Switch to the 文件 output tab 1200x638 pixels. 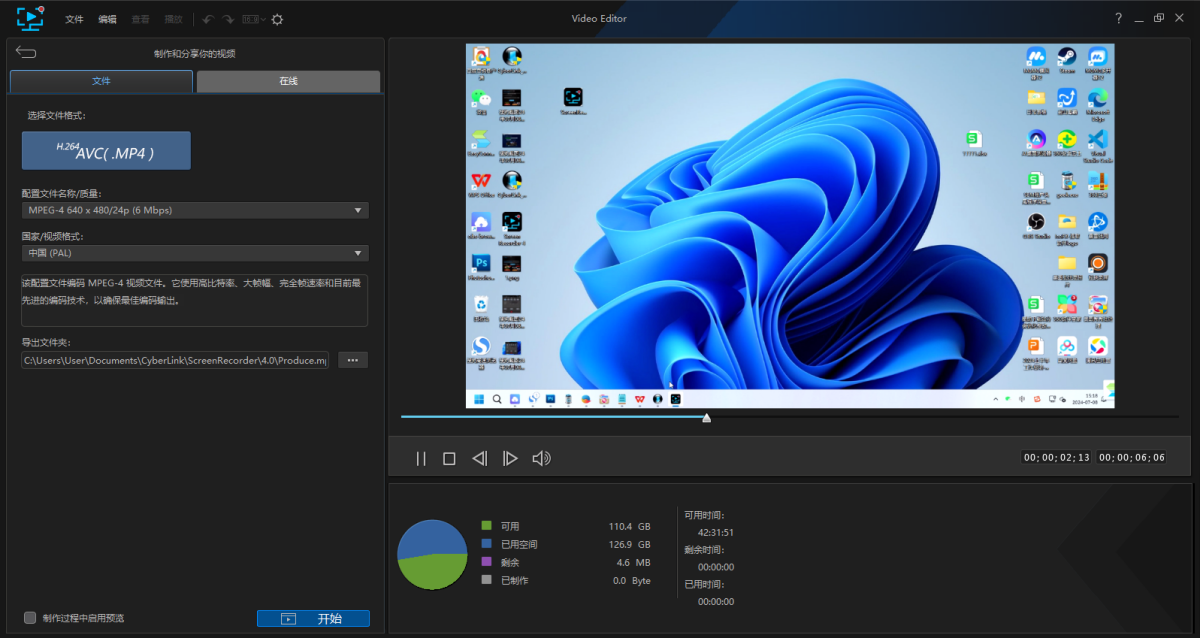tap(101, 81)
